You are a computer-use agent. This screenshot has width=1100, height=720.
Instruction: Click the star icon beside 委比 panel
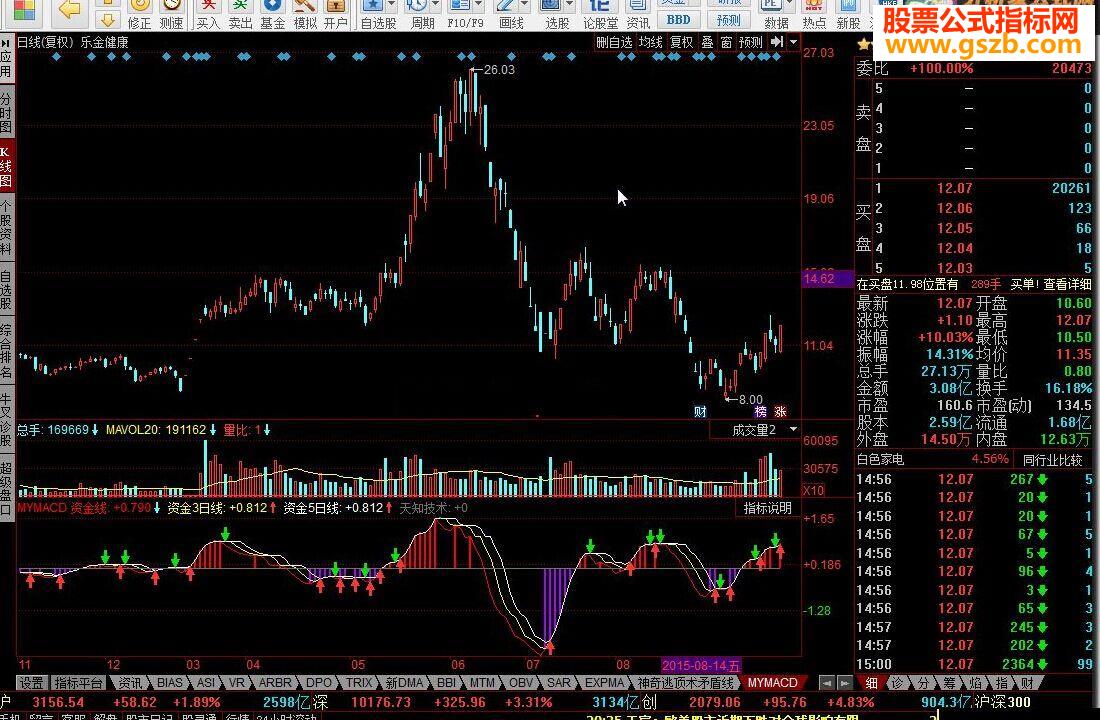(x=864, y=45)
